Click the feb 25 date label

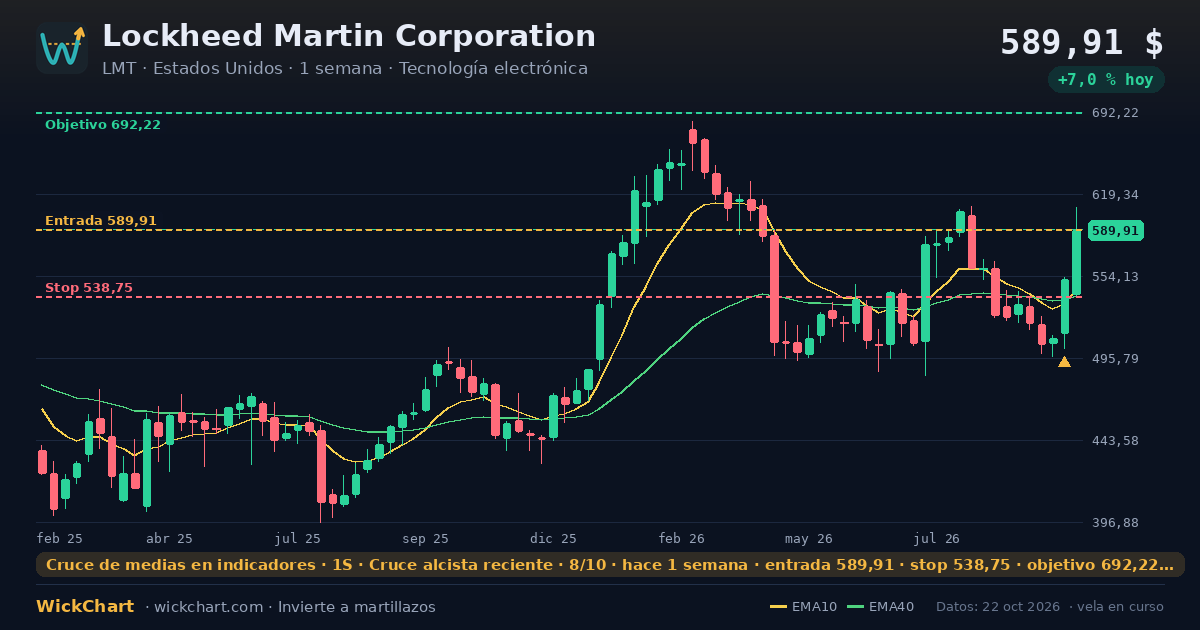tap(60, 538)
